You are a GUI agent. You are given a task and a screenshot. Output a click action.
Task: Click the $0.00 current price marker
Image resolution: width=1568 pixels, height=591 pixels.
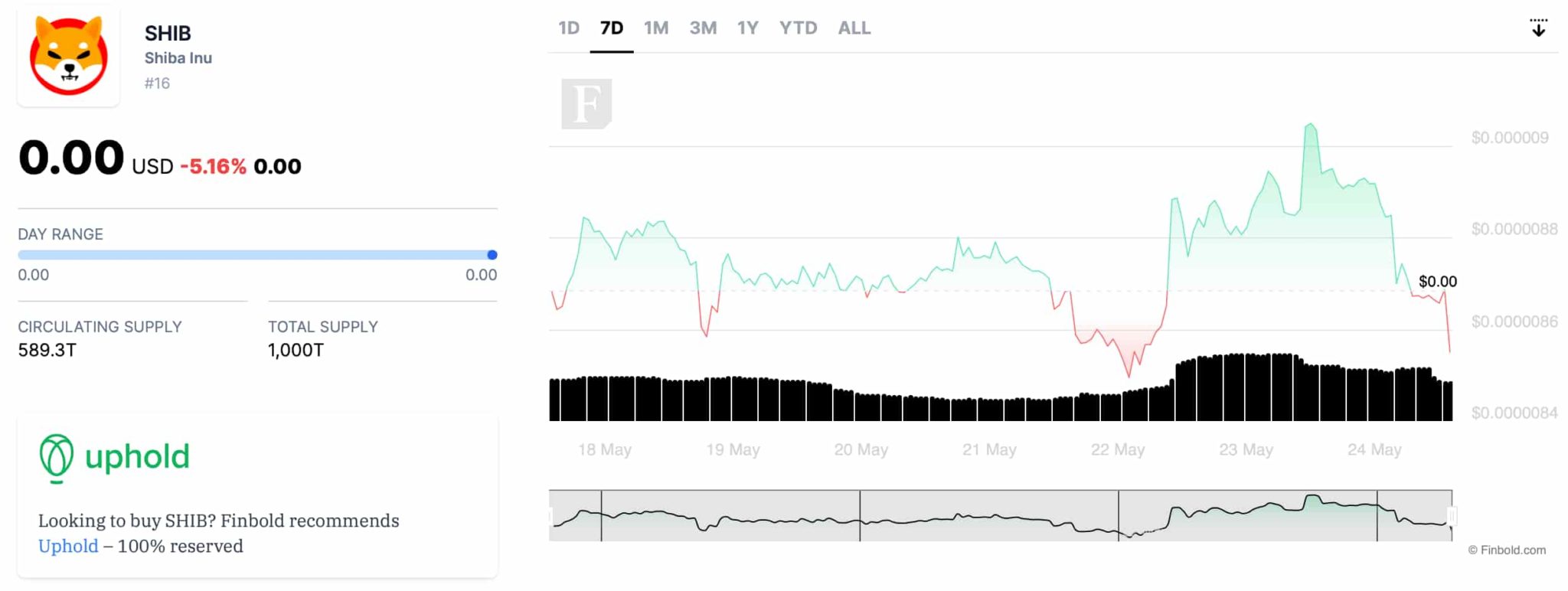tap(1437, 281)
